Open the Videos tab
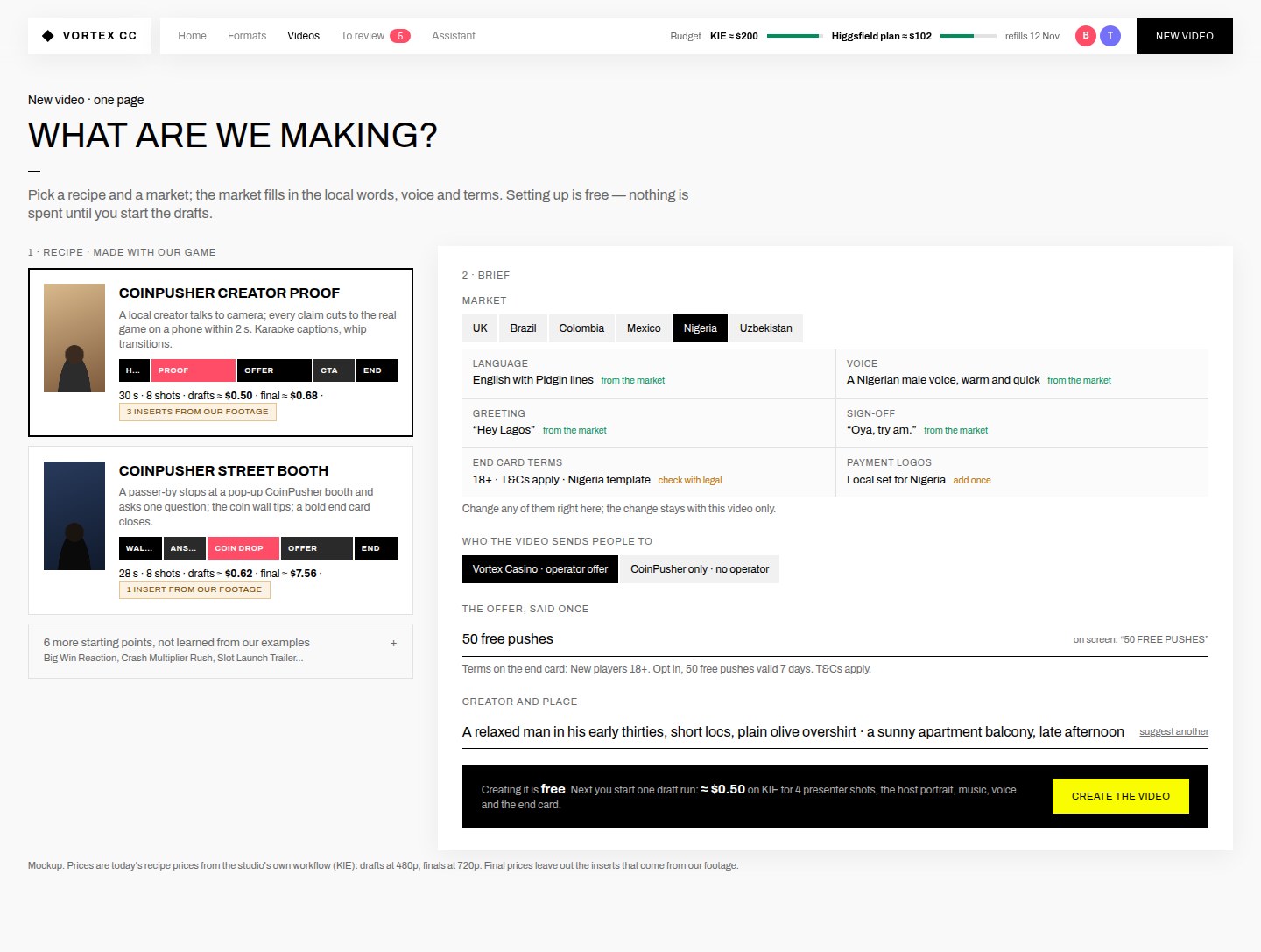 (303, 36)
